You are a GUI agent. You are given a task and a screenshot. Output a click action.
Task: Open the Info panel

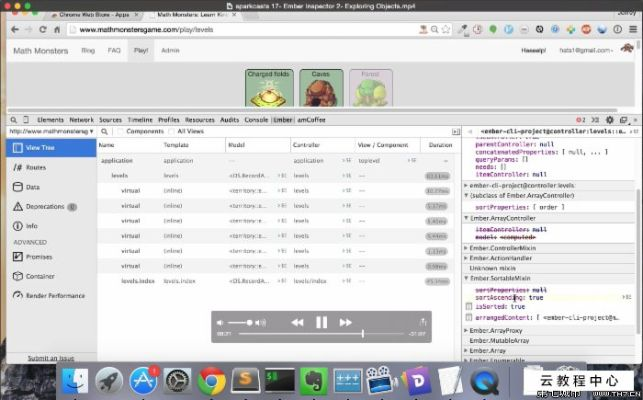[x=51, y=226]
